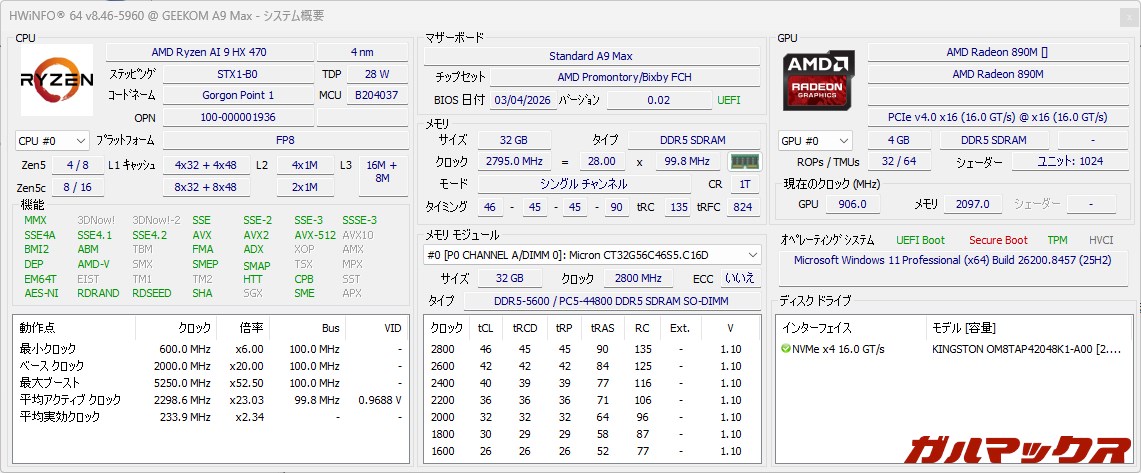Open the CPU #0 selector dropdown

point(52,140)
